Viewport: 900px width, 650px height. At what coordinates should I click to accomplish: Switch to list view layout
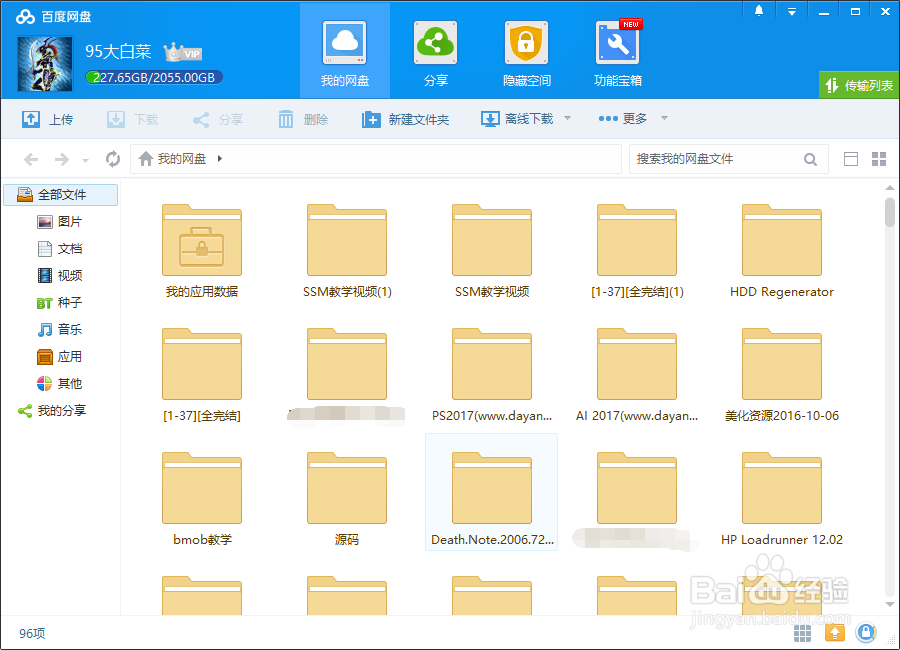851,159
